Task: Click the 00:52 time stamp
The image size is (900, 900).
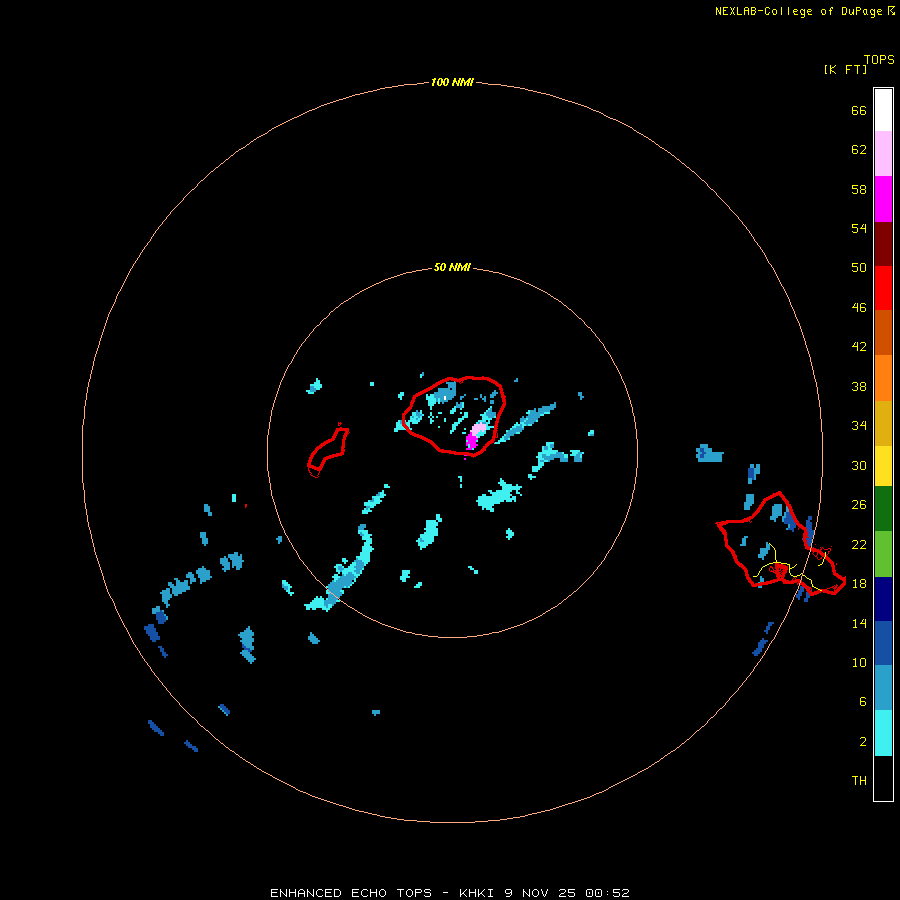Action: coord(607,893)
